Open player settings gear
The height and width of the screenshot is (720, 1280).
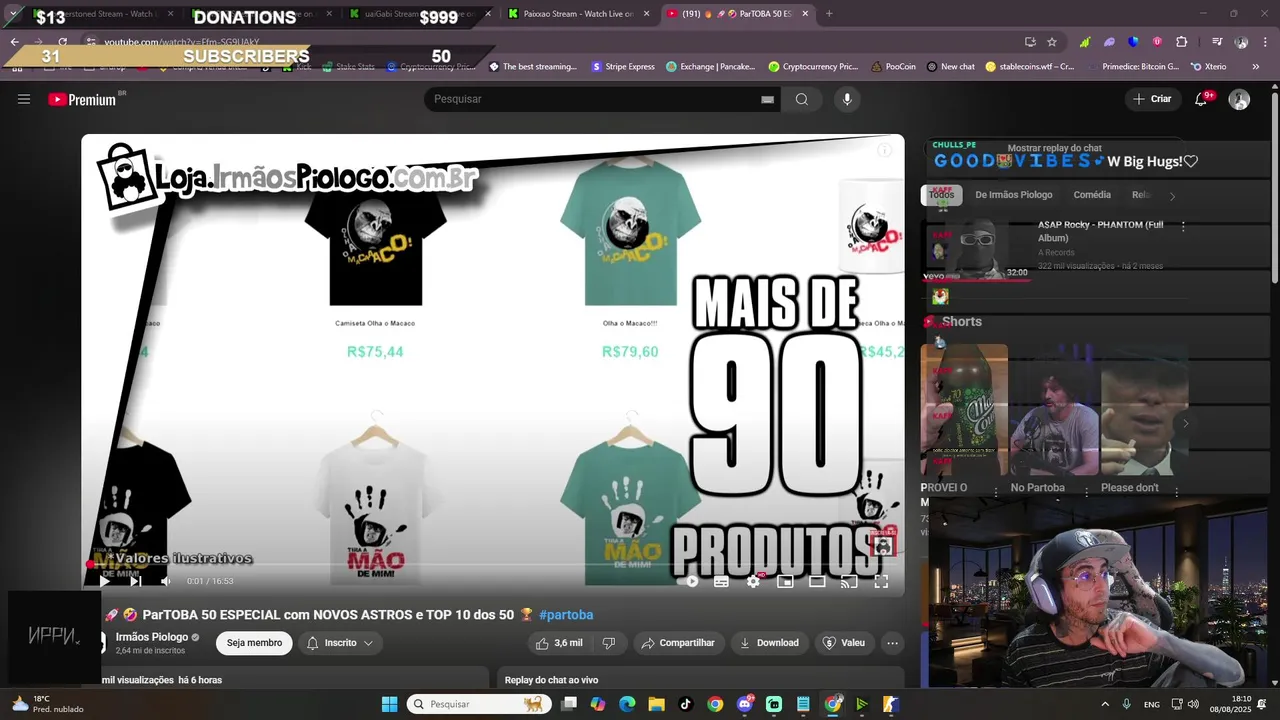click(x=754, y=581)
